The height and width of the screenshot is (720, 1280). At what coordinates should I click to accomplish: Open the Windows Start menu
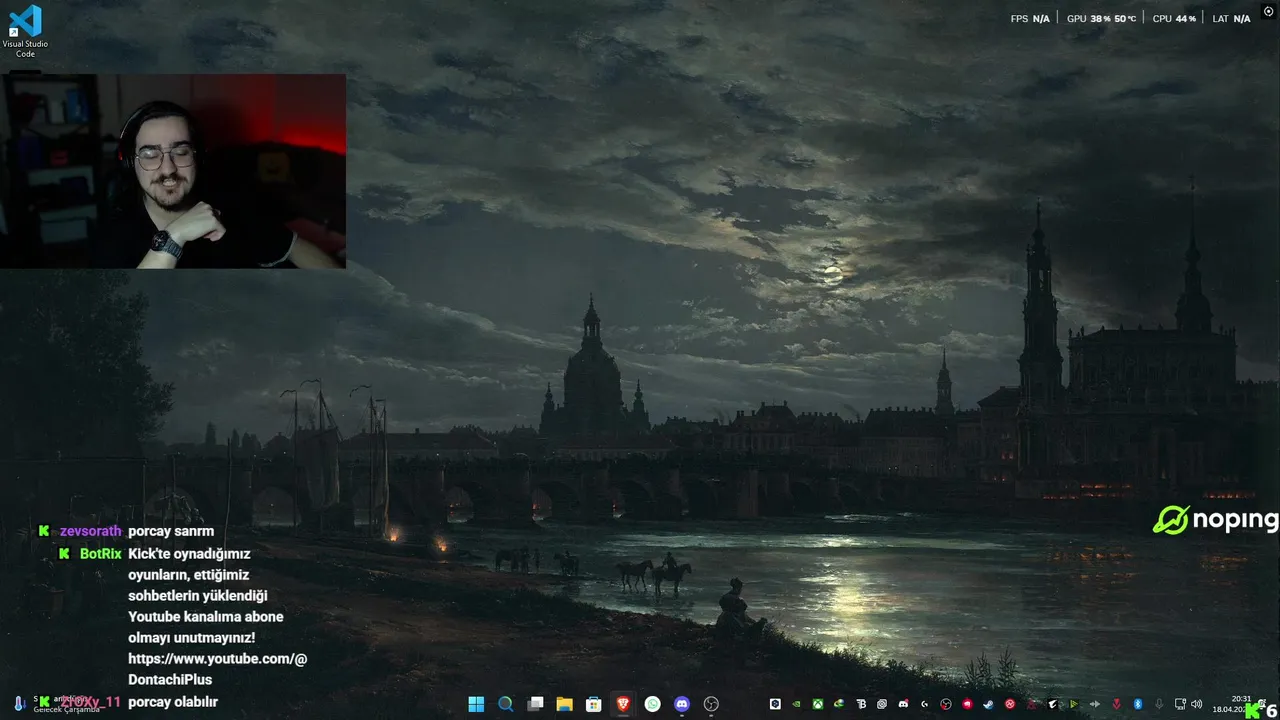coord(476,704)
